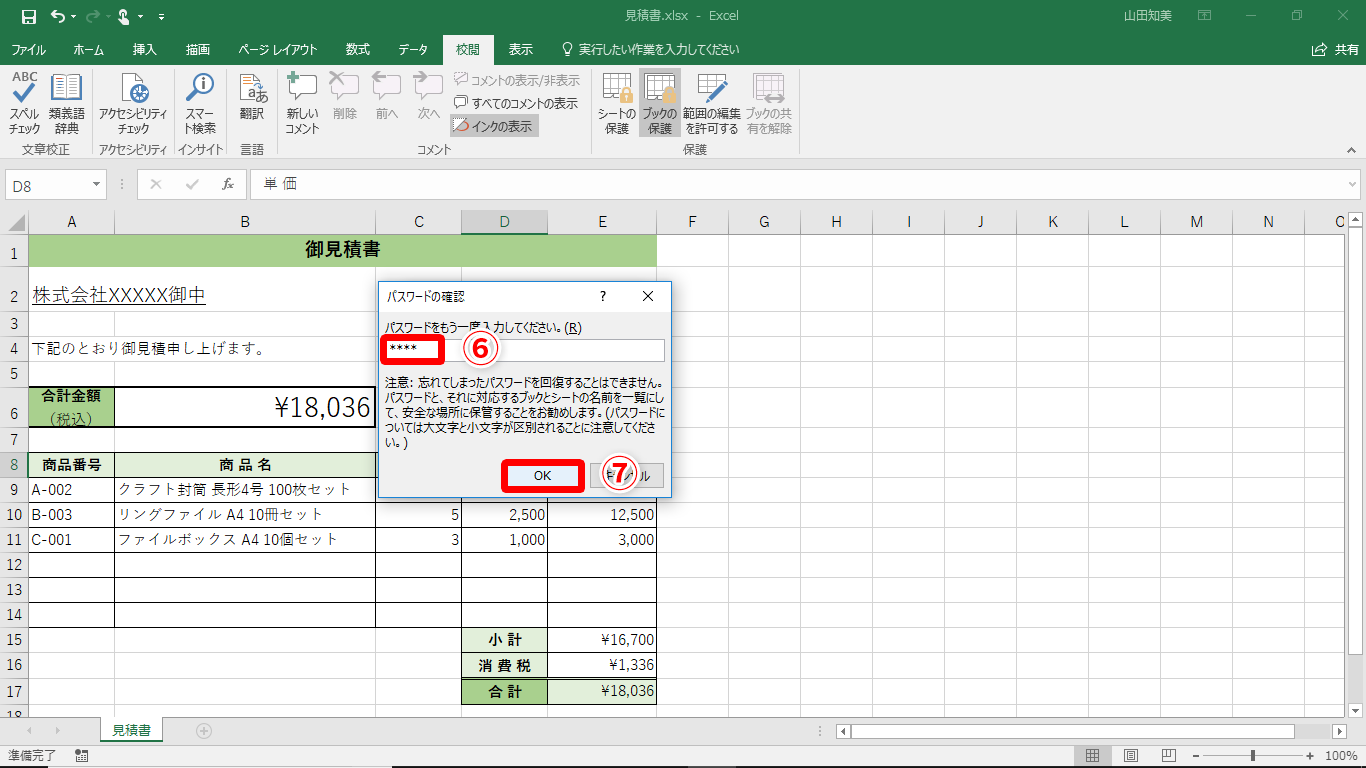Screen dimensions: 1366x768
Task: Open ribbon display options in the title bar
Action: (x=1204, y=16)
